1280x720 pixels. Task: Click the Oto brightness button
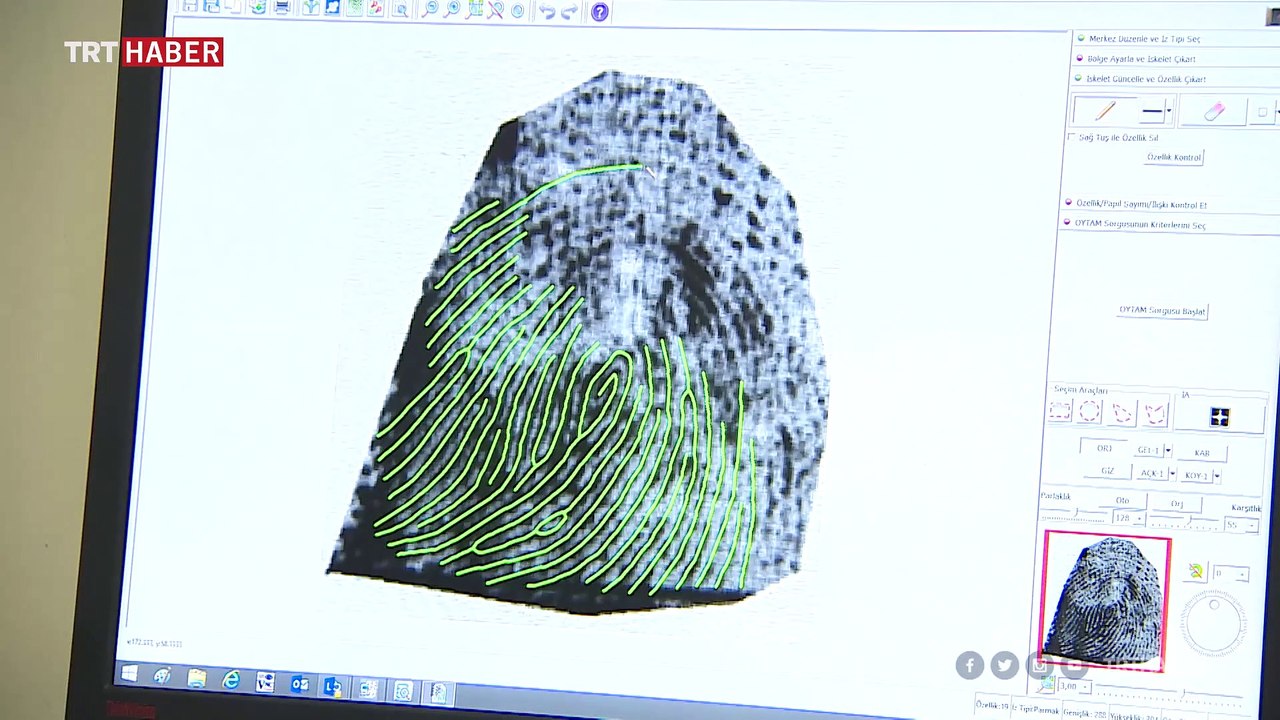[x=1122, y=501]
